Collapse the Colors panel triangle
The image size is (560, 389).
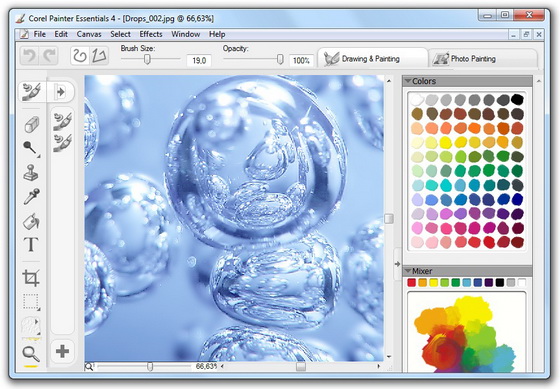click(x=408, y=81)
